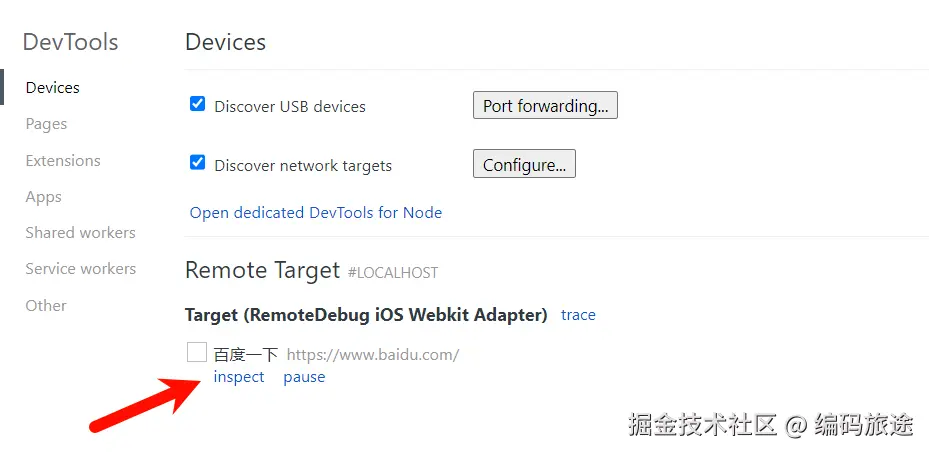
Task: Click the pause link under Baidu target
Action: click(304, 377)
